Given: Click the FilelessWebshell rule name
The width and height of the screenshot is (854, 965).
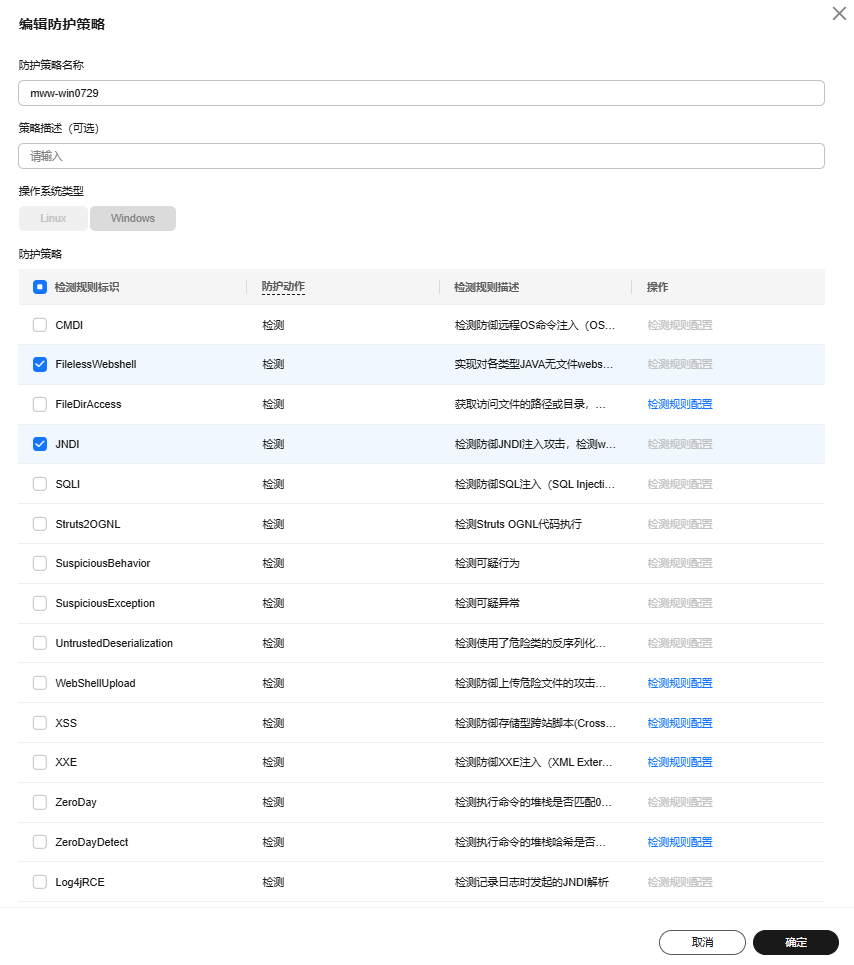Looking at the screenshot, I should (x=96, y=364).
